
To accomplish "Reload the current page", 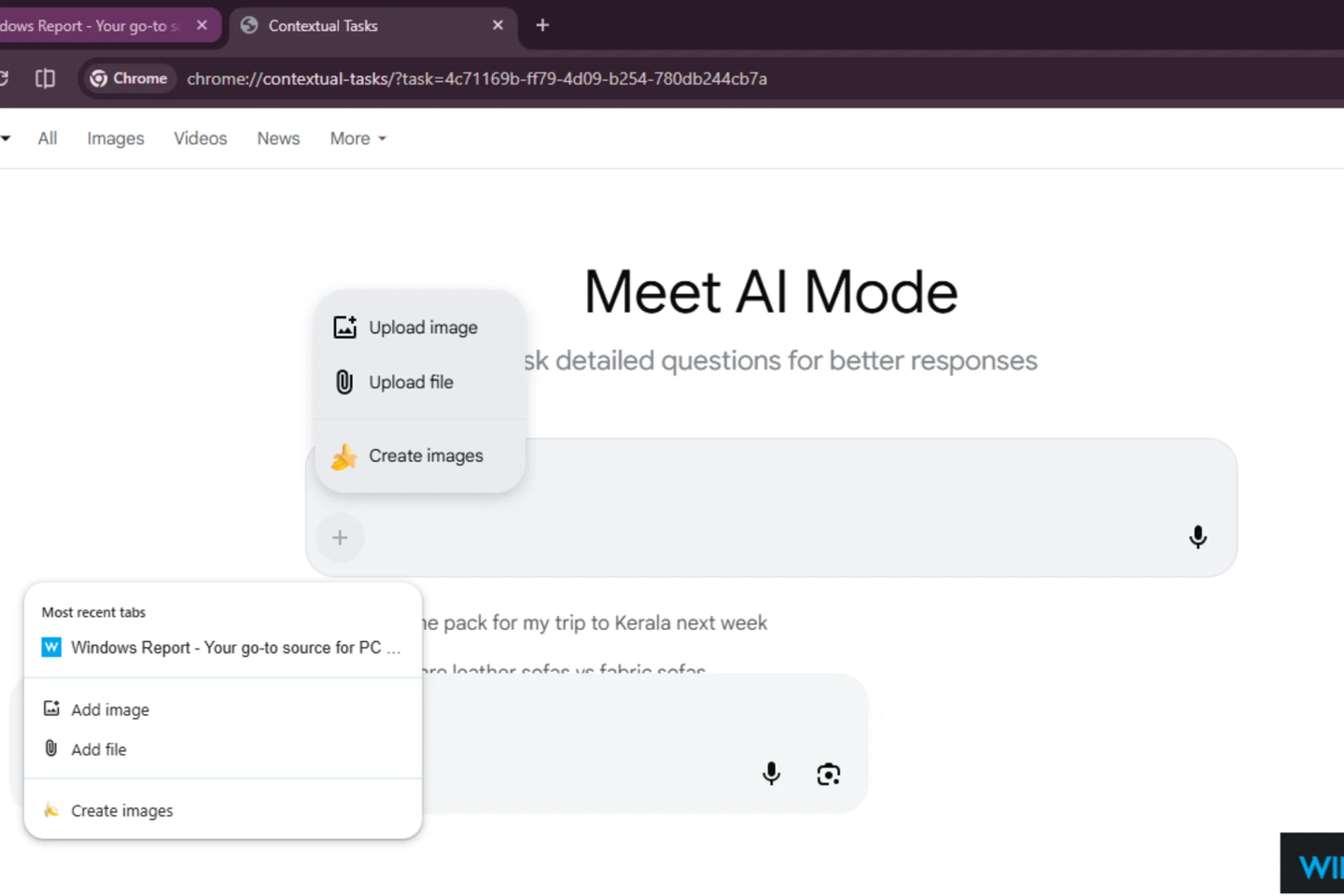I will 4,78.
